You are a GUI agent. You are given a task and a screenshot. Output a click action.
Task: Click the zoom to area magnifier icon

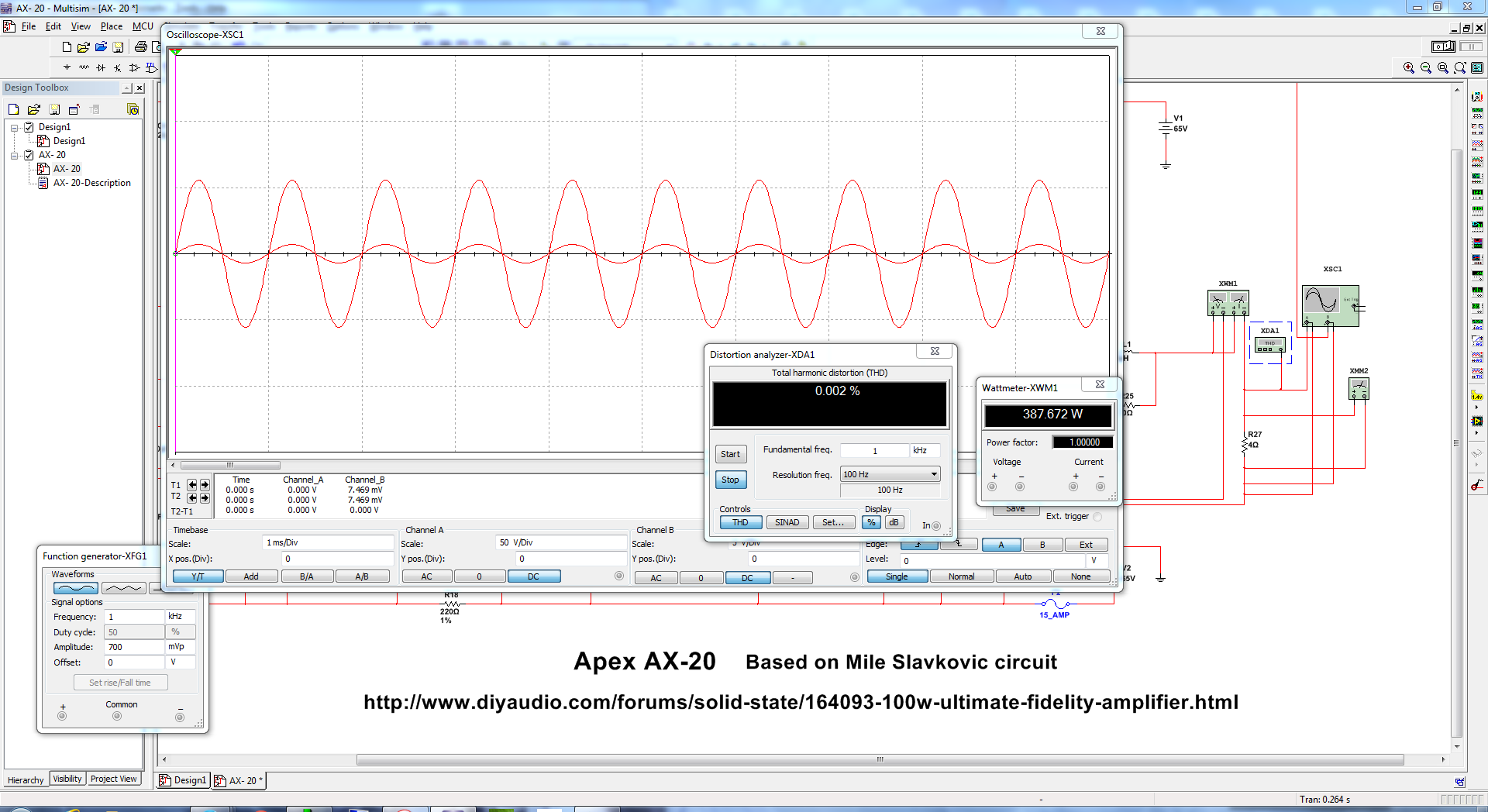coord(1443,68)
